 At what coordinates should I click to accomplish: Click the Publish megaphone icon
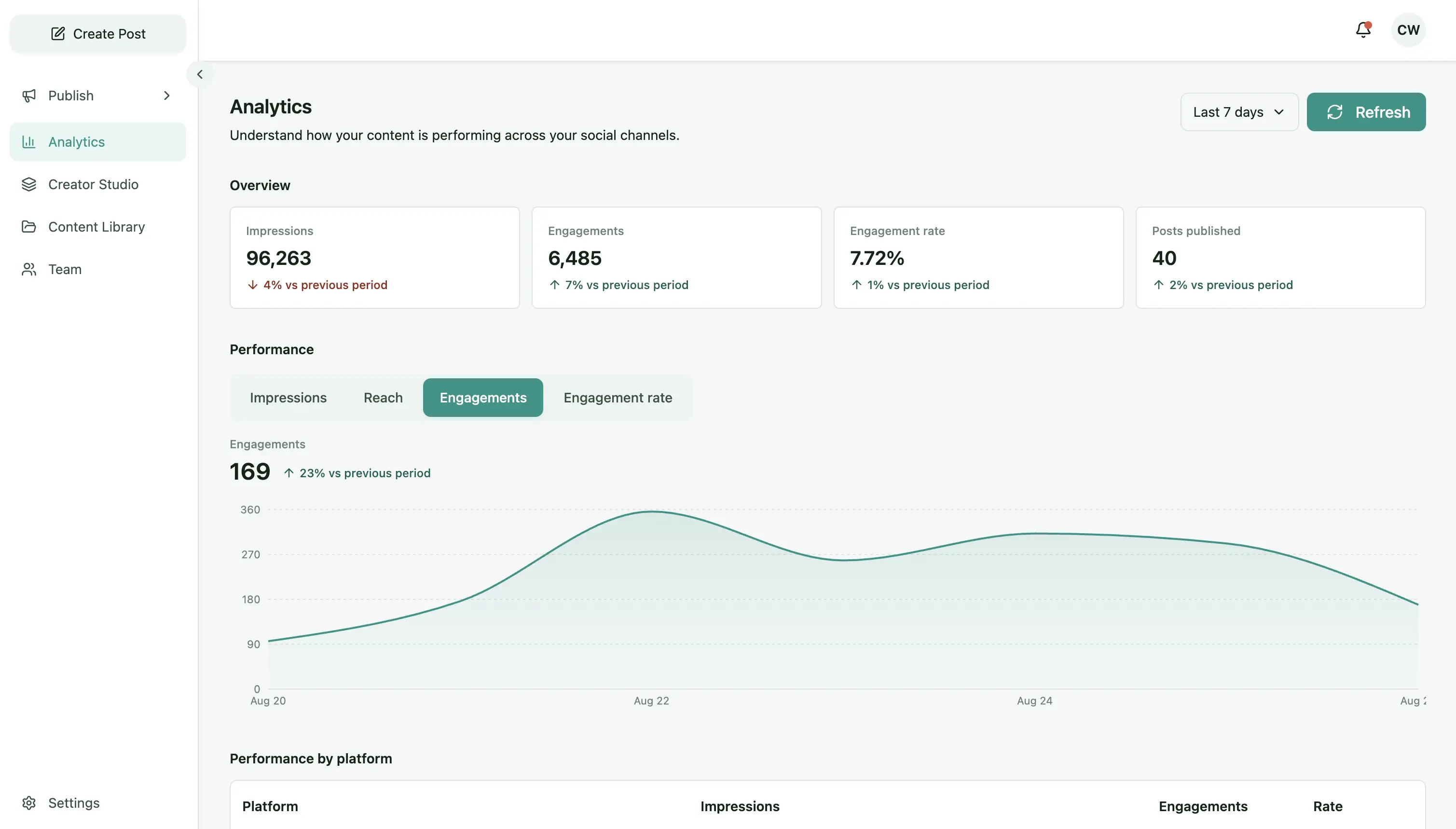click(29, 96)
